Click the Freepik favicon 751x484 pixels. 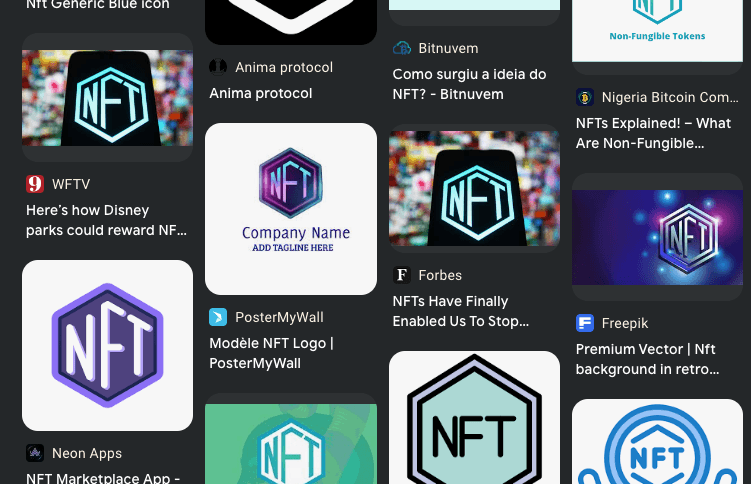point(585,323)
